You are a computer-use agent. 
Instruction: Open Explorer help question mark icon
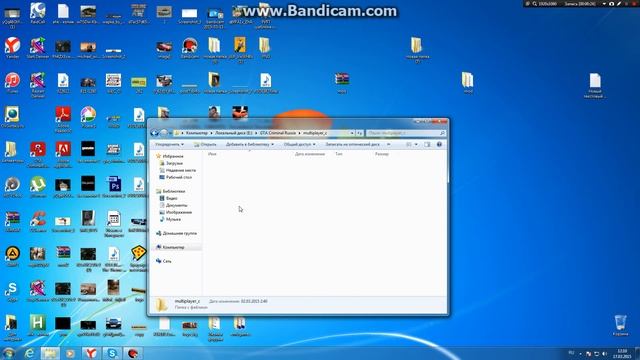[439, 144]
